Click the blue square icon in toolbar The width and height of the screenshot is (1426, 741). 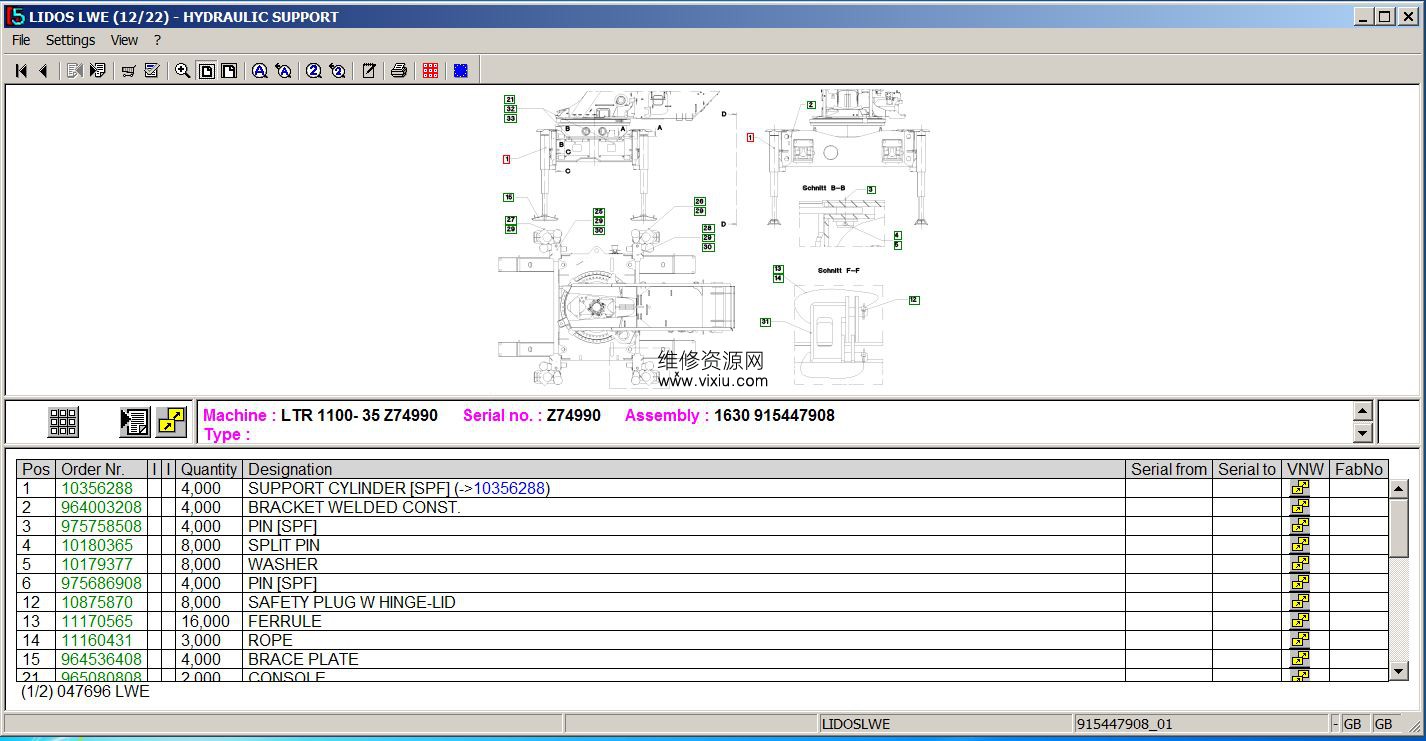pyautogui.click(x=461, y=71)
